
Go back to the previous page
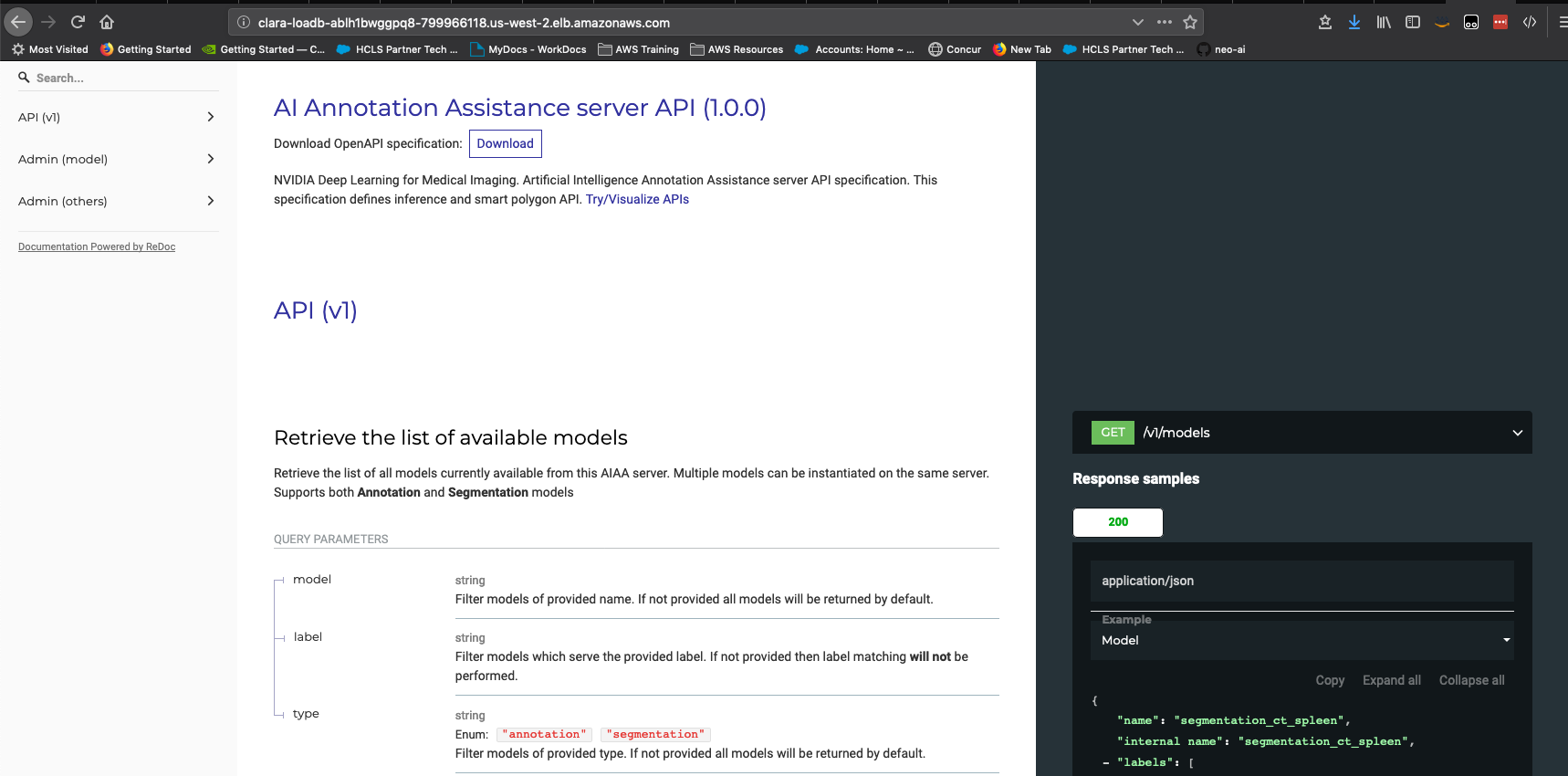tap(18, 22)
